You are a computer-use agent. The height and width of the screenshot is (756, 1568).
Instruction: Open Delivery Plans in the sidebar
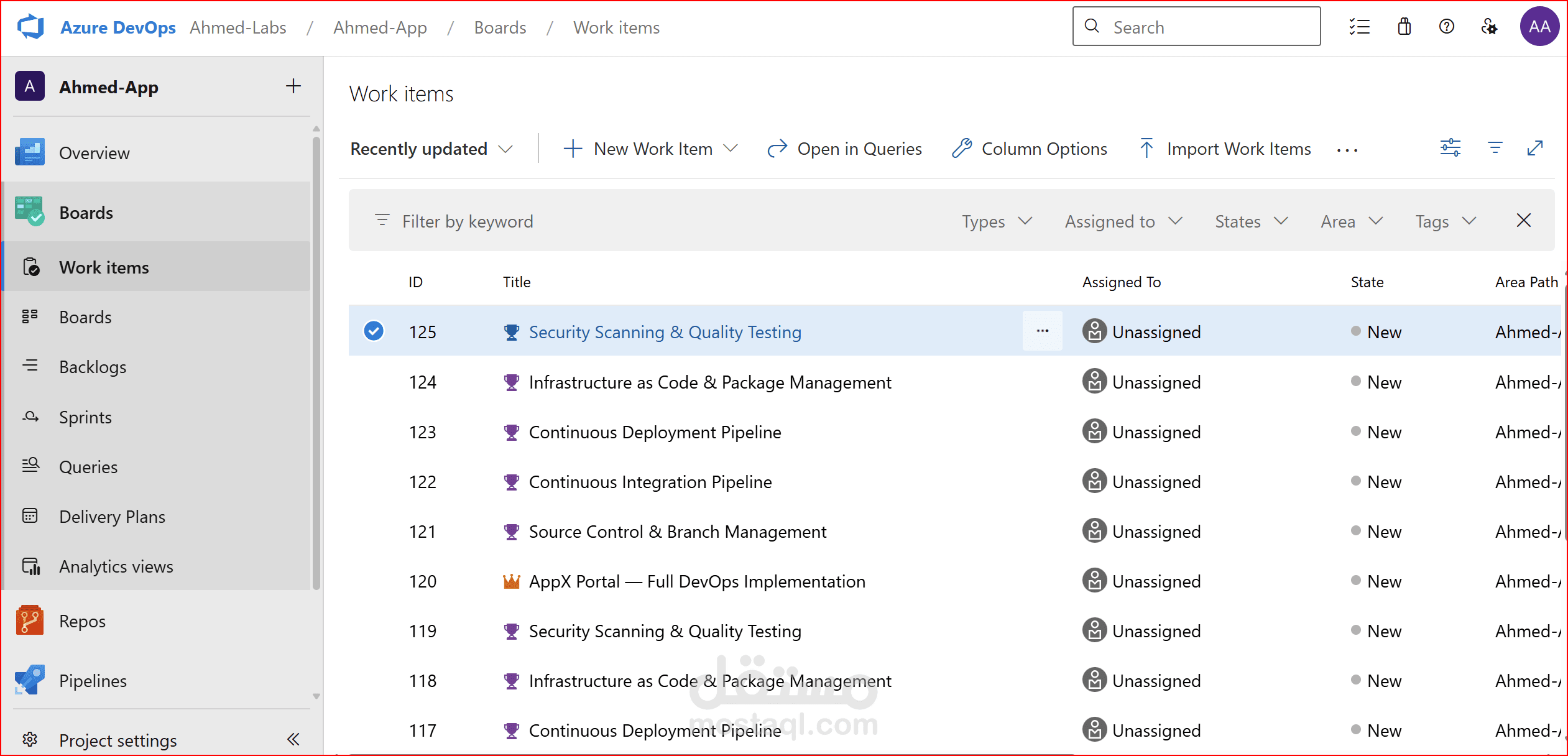coord(112,516)
